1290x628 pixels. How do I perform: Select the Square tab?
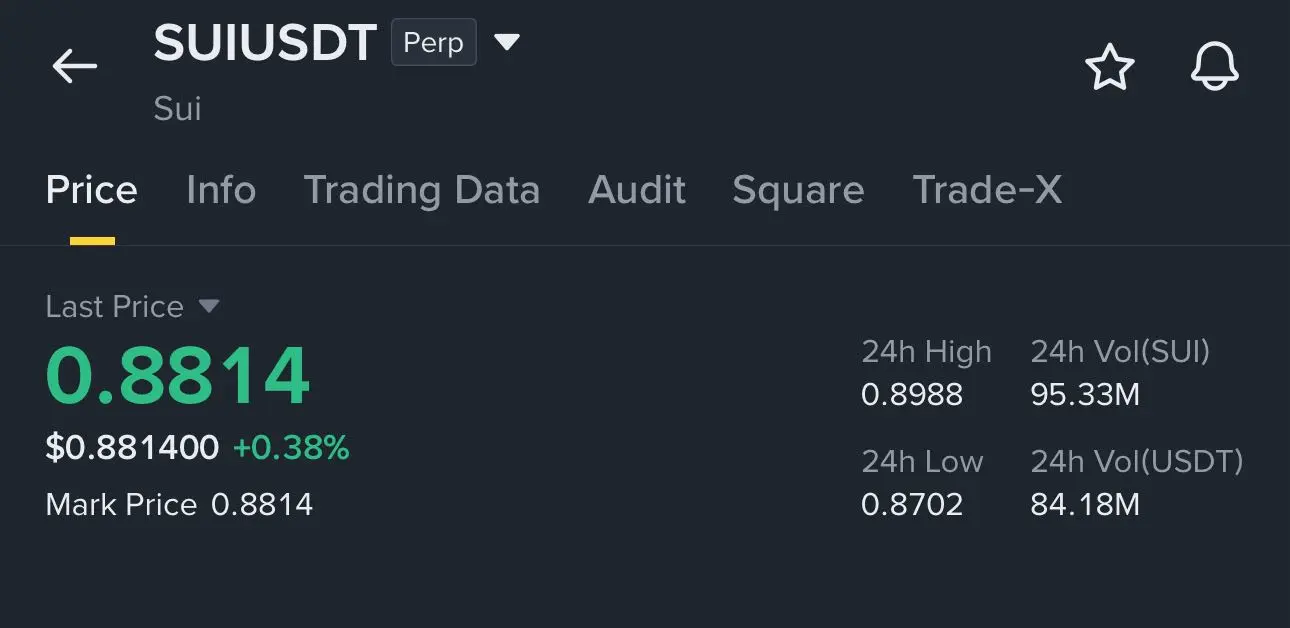click(x=798, y=190)
